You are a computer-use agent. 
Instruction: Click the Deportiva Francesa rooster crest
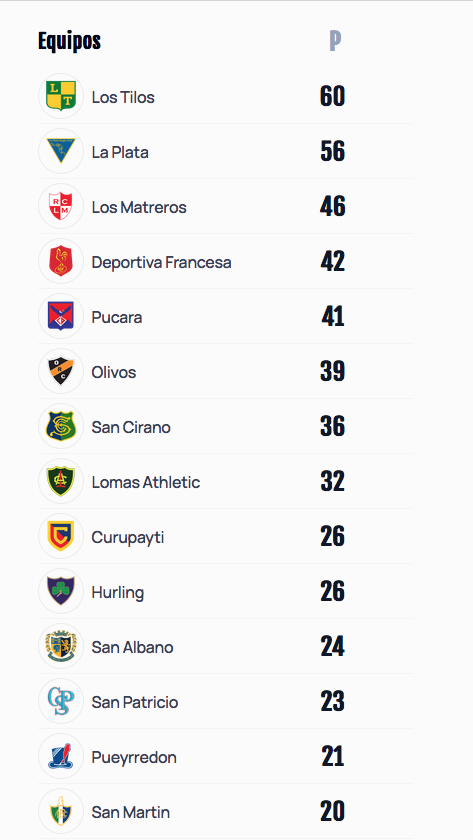click(x=61, y=261)
